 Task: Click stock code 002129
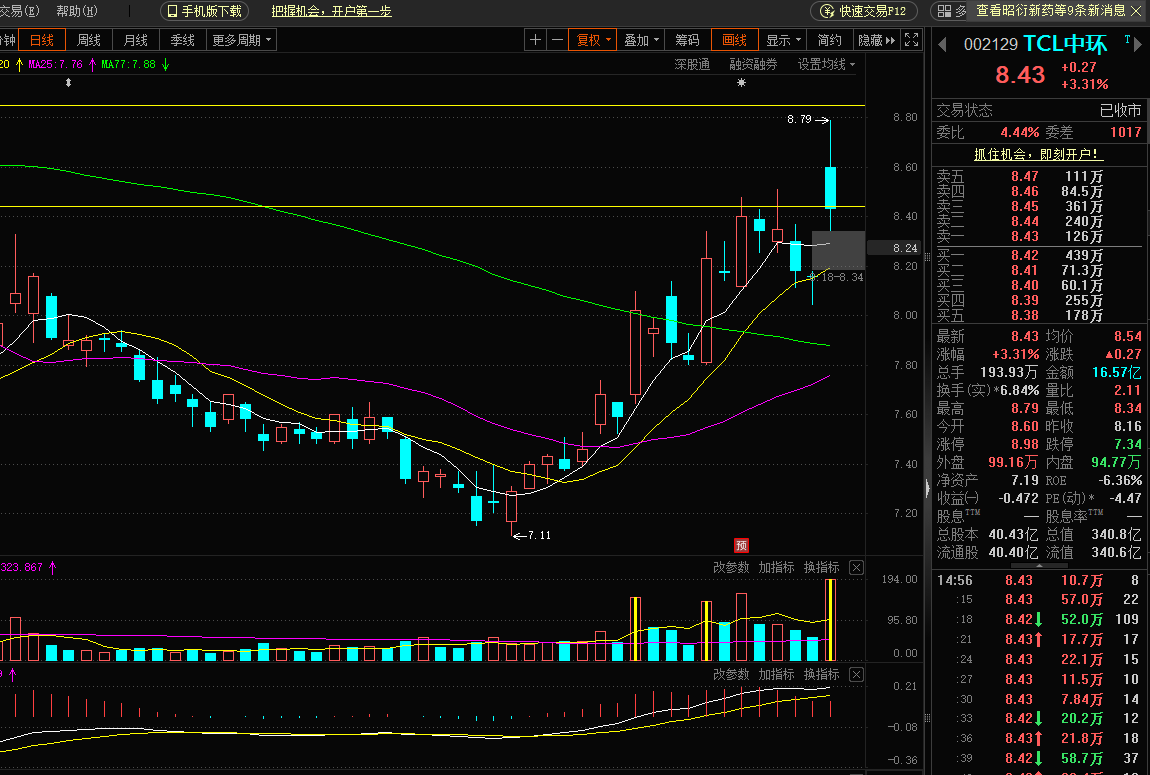[x=991, y=45]
